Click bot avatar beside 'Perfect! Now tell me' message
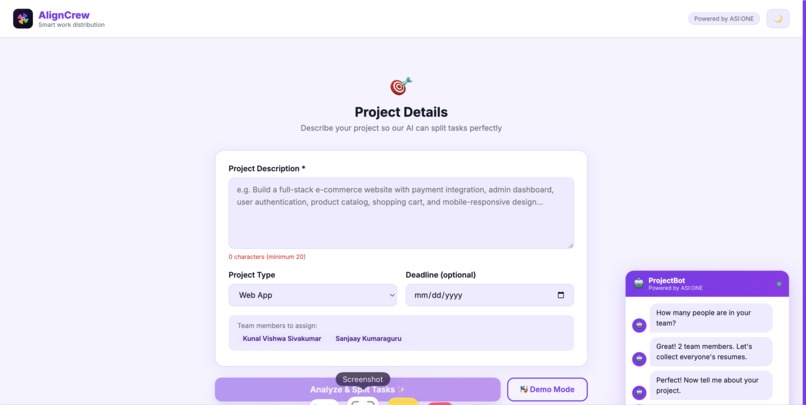Screen dimensions: 806x405 coord(639,393)
